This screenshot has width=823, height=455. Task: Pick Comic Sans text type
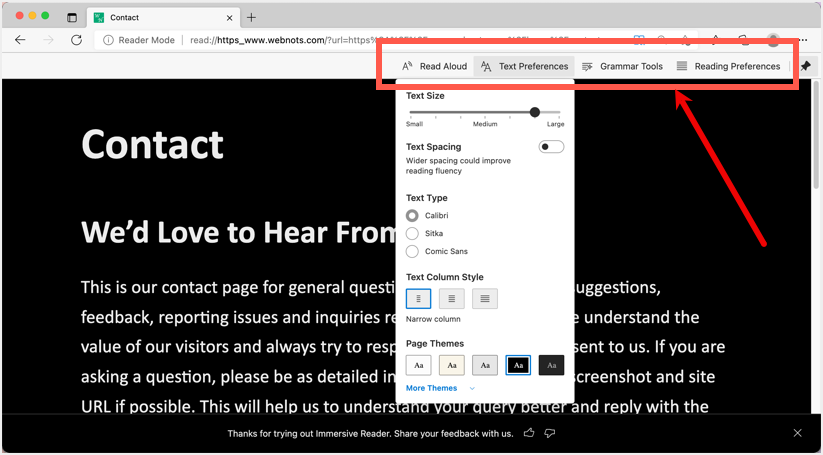pos(413,252)
